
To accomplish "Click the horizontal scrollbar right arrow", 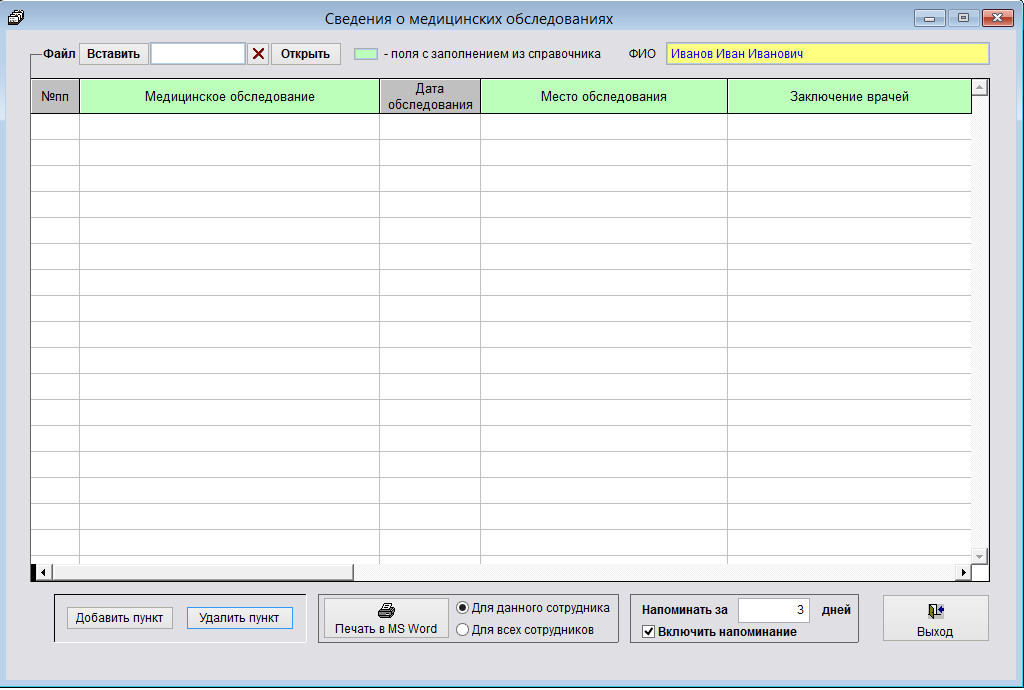I will click(963, 572).
